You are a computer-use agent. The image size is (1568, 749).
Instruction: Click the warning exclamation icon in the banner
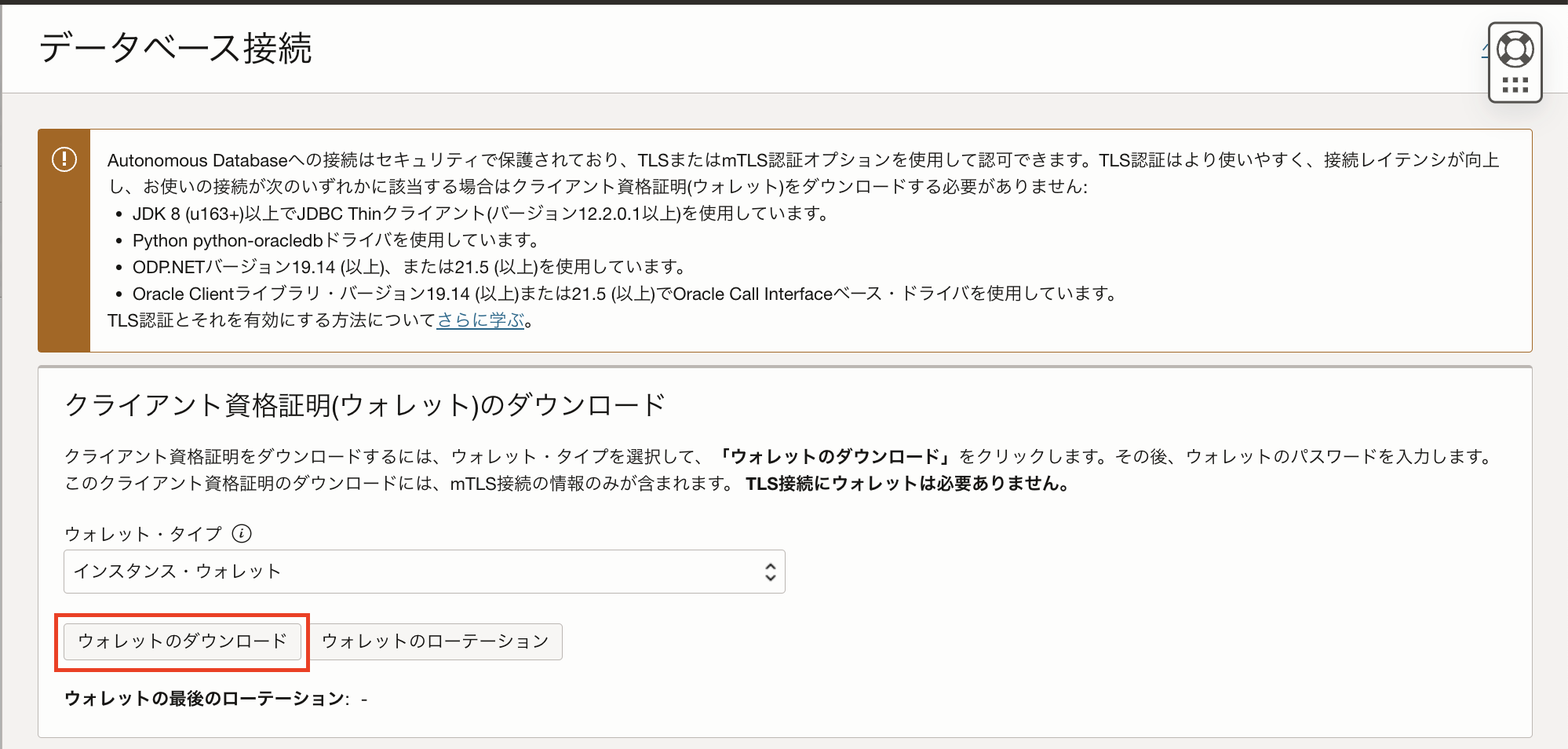[66, 159]
